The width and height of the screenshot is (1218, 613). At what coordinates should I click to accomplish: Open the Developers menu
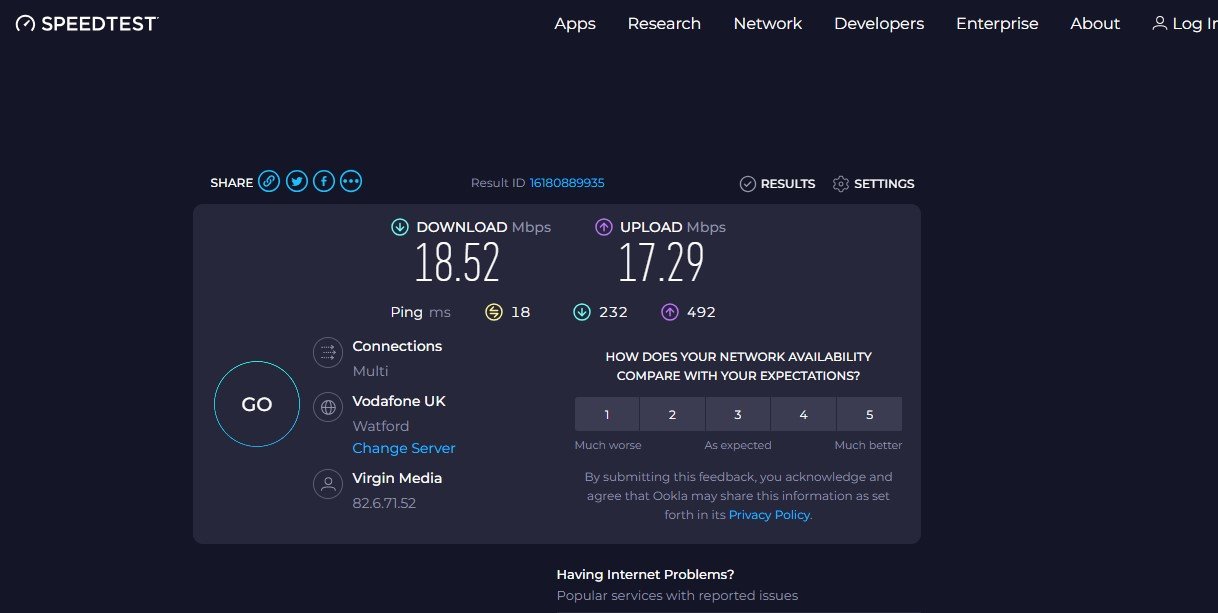(x=879, y=23)
